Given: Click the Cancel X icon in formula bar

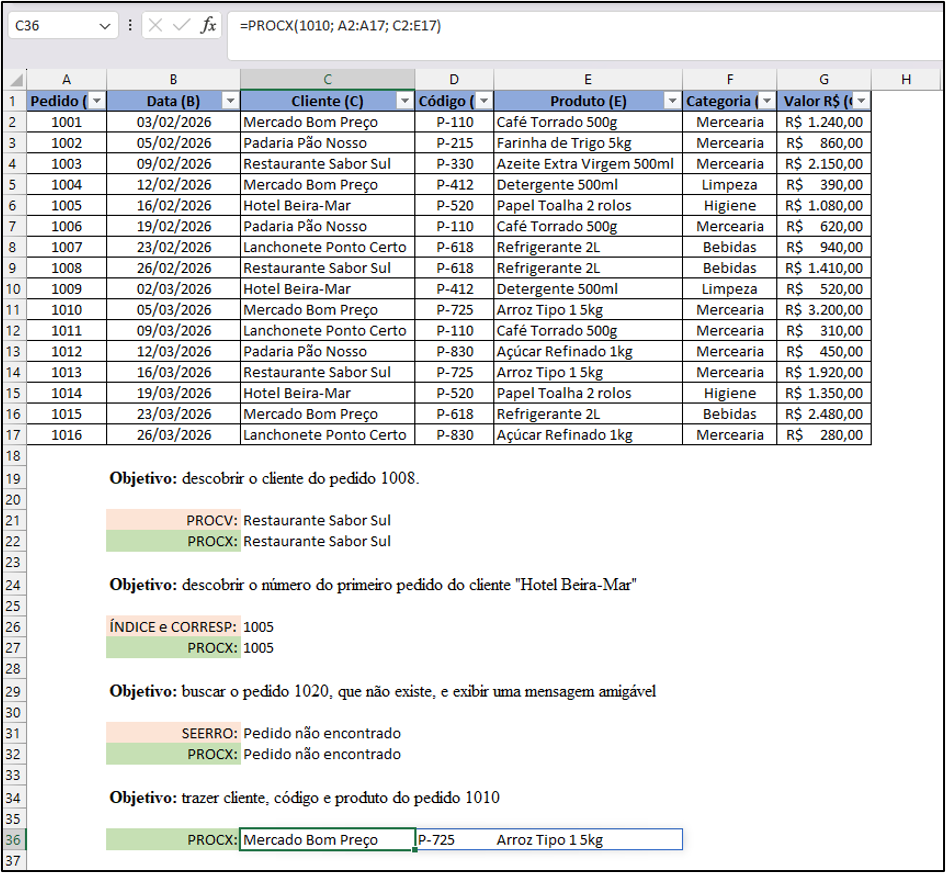Looking at the screenshot, I should click(155, 25).
